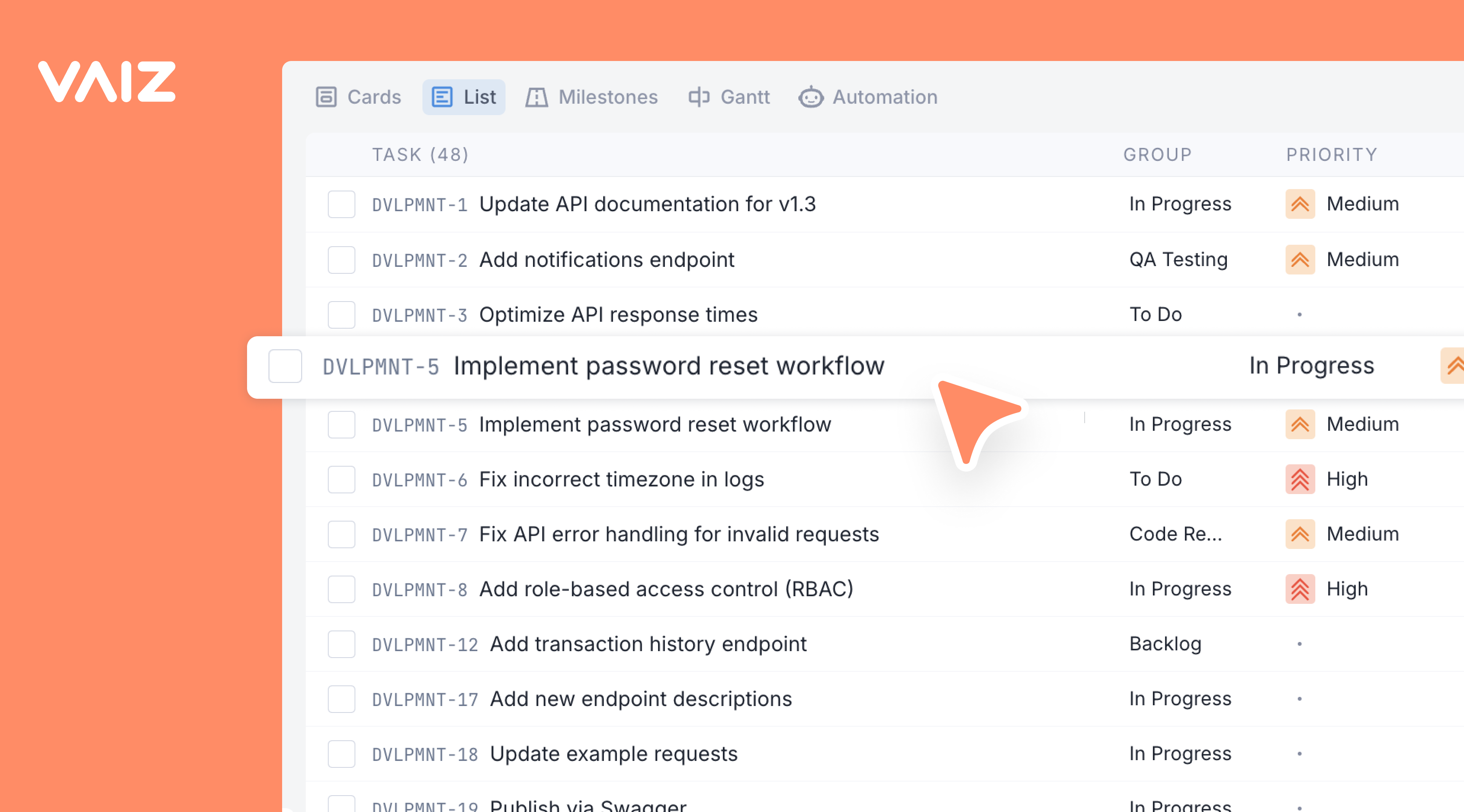The image size is (1464, 812).
Task: Click the Milestones road icon
Action: click(536, 96)
